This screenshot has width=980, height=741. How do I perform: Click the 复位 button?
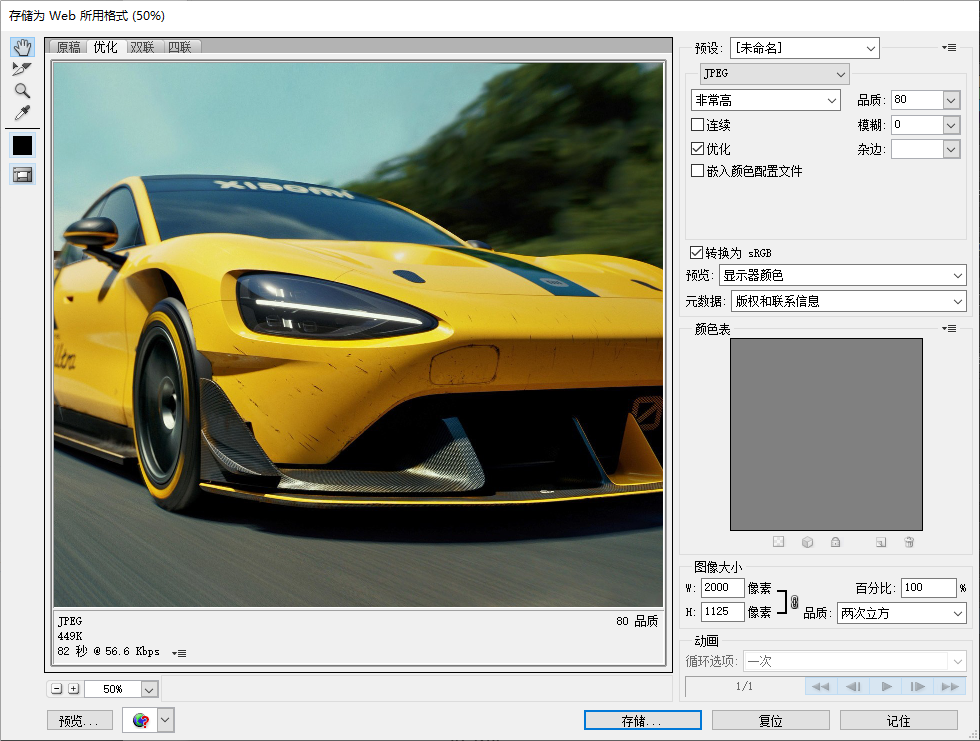click(770, 720)
